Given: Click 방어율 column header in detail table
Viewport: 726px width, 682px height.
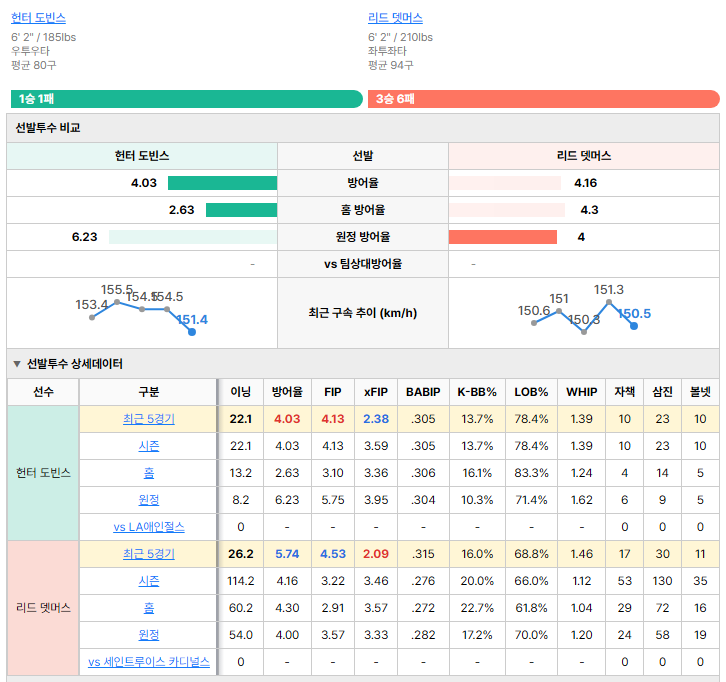Looking at the screenshot, I should (x=287, y=392).
